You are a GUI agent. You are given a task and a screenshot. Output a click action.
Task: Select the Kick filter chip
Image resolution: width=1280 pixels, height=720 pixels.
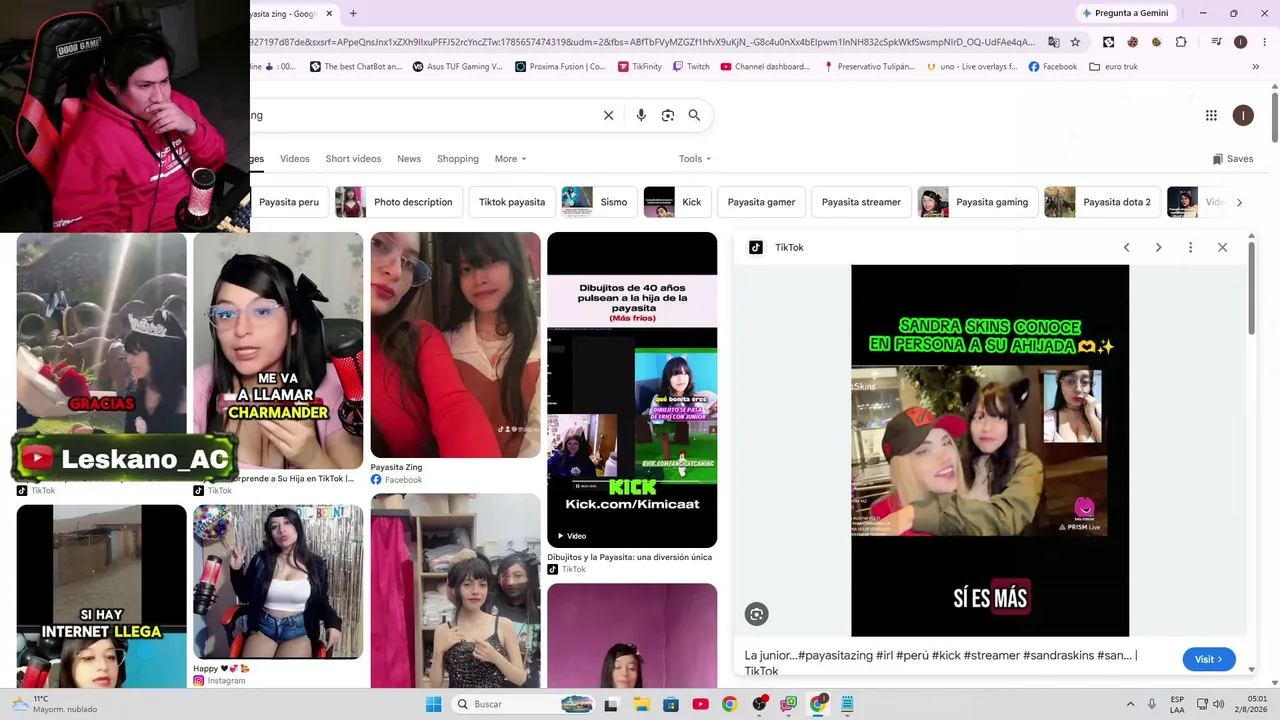click(x=677, y=202)
